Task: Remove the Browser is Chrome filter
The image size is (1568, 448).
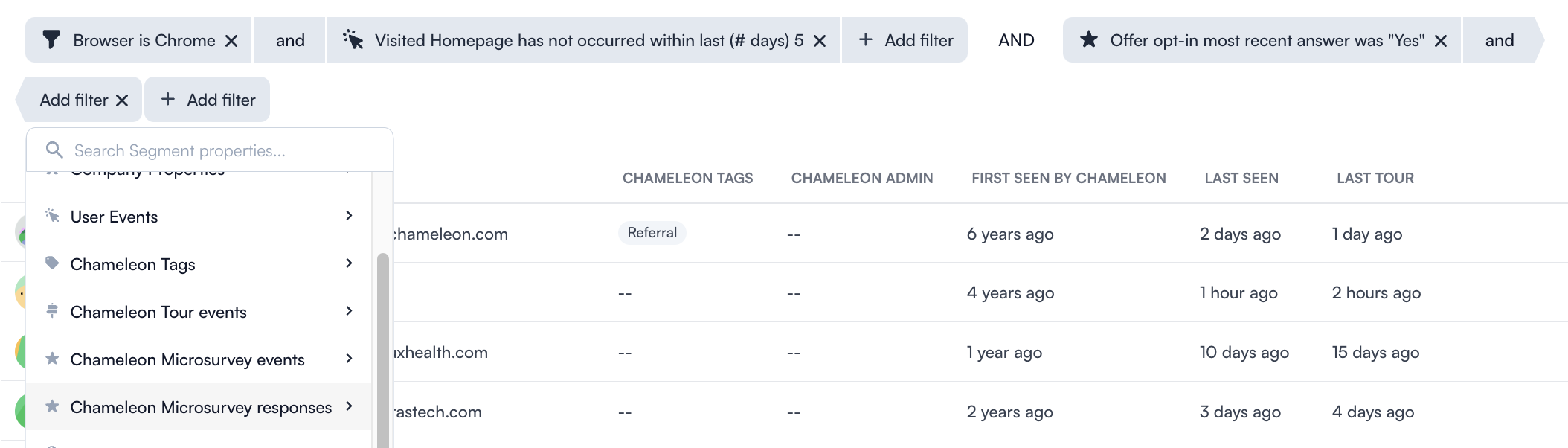Action: pyautogui.click(x=231, y=41)
